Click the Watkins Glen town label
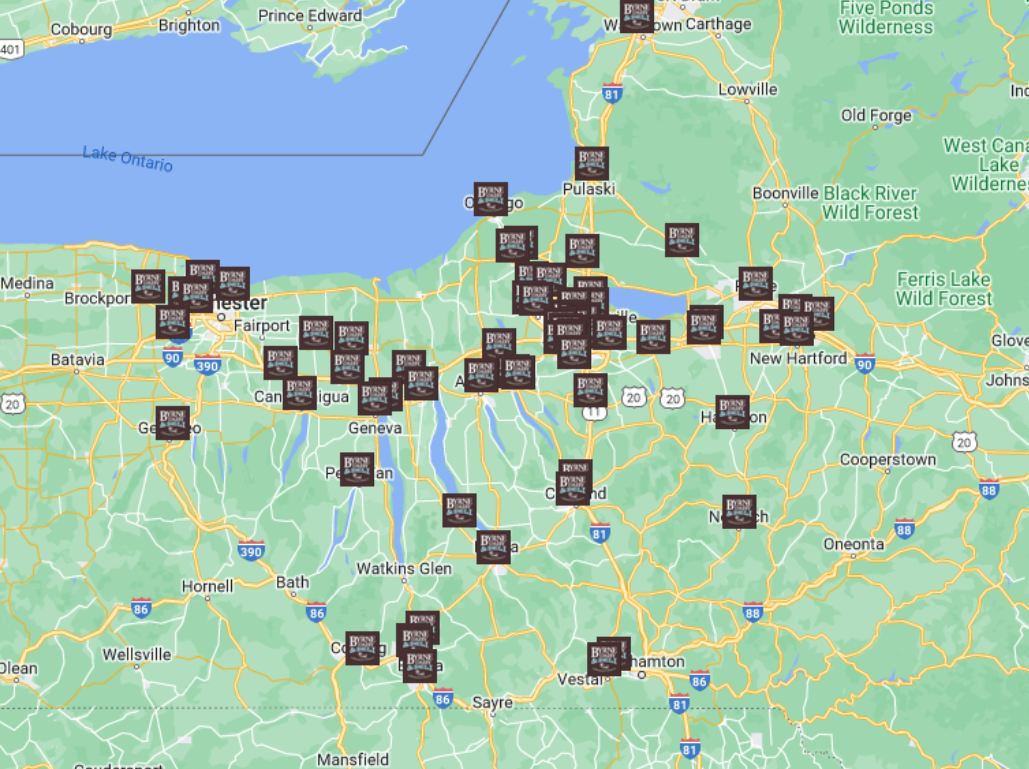Screen dimensions: 1029x769 (x=404, y=569)
